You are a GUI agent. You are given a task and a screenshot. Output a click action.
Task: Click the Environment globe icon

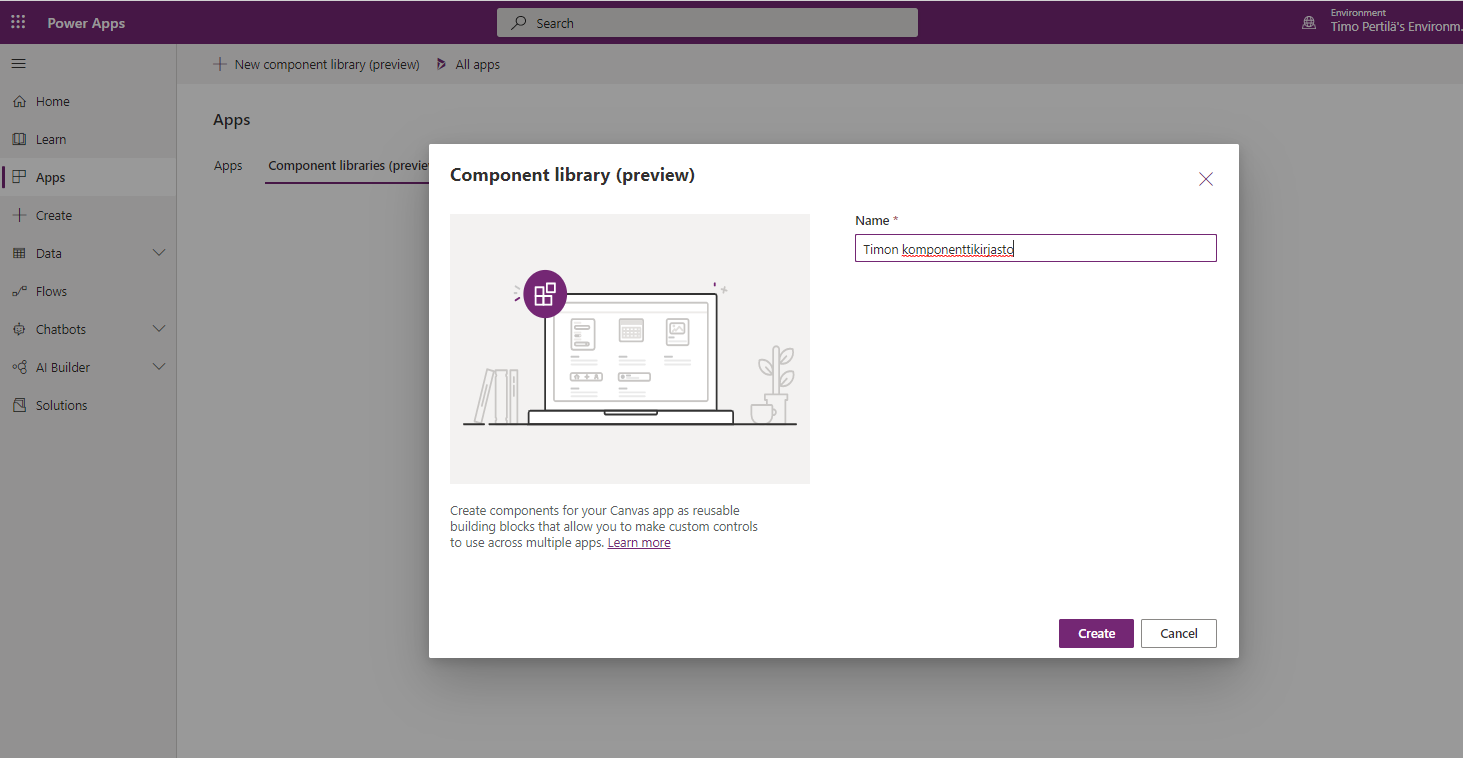1309,22
